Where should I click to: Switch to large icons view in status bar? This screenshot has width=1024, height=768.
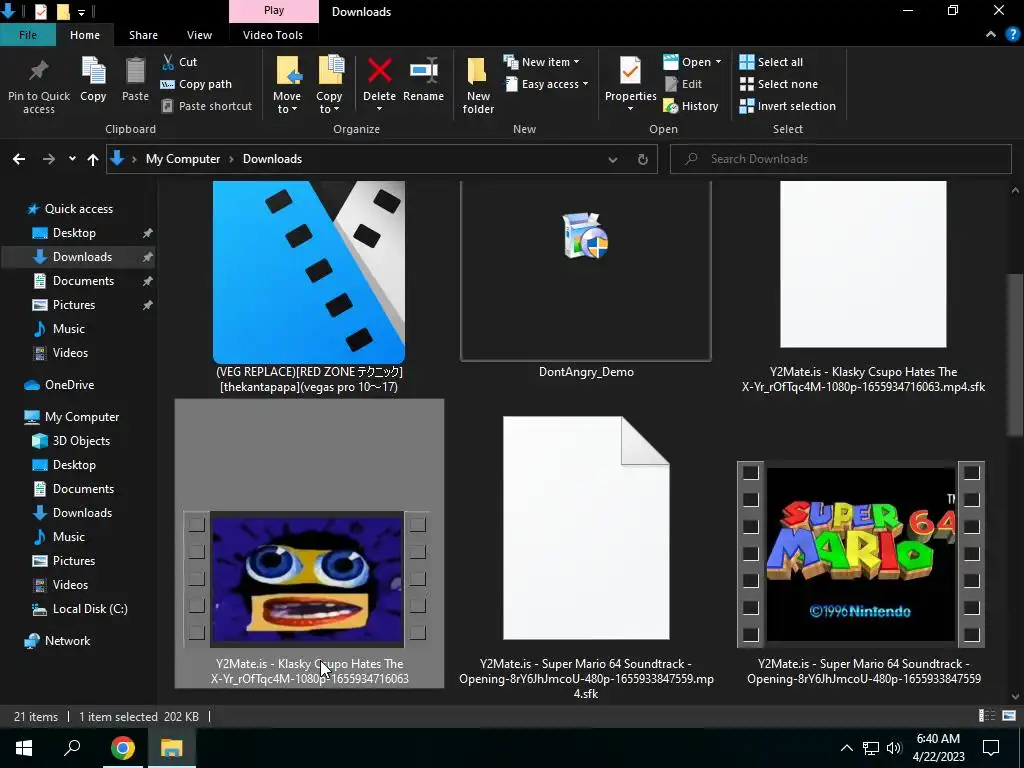pyautogui.click(x=1009, y=716)
